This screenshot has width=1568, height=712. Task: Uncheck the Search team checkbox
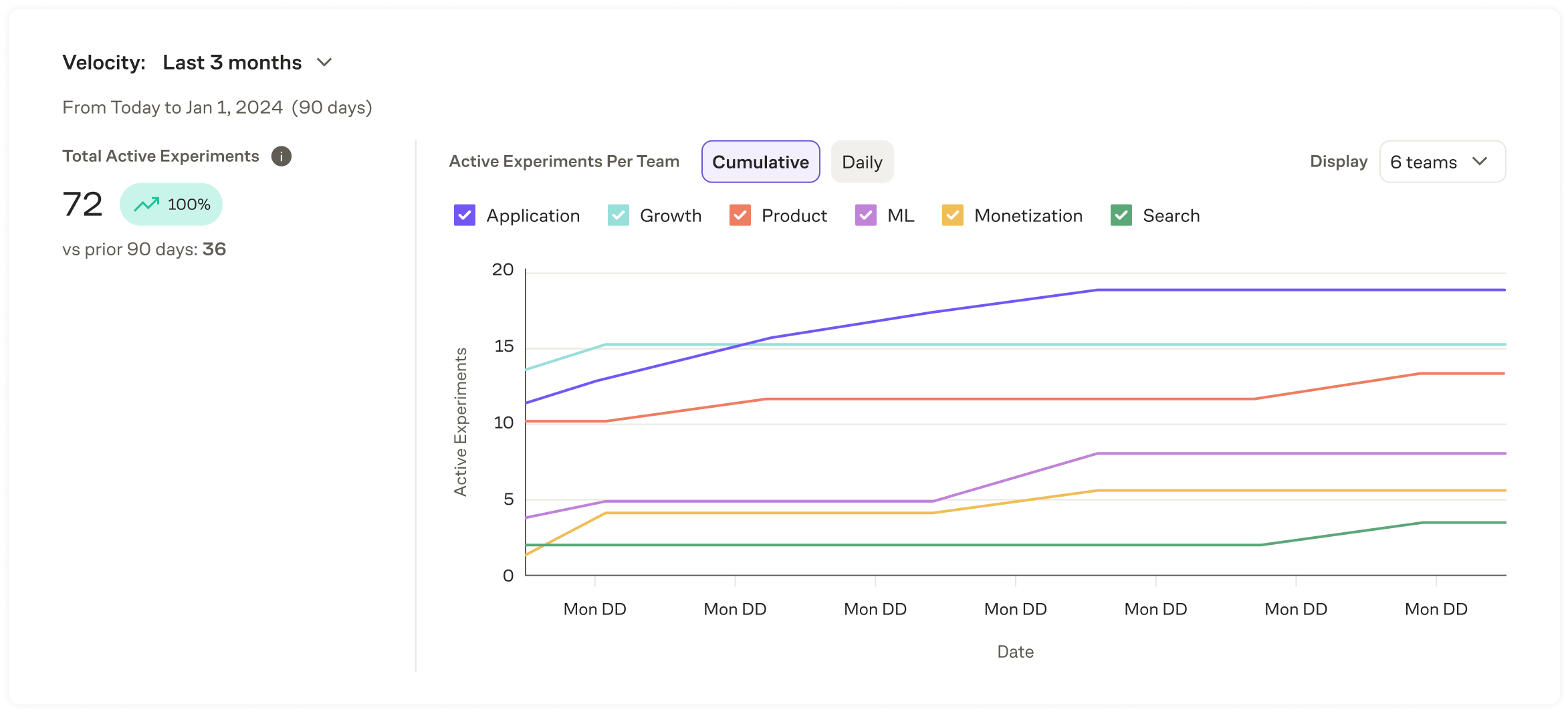coord(1121,216)
